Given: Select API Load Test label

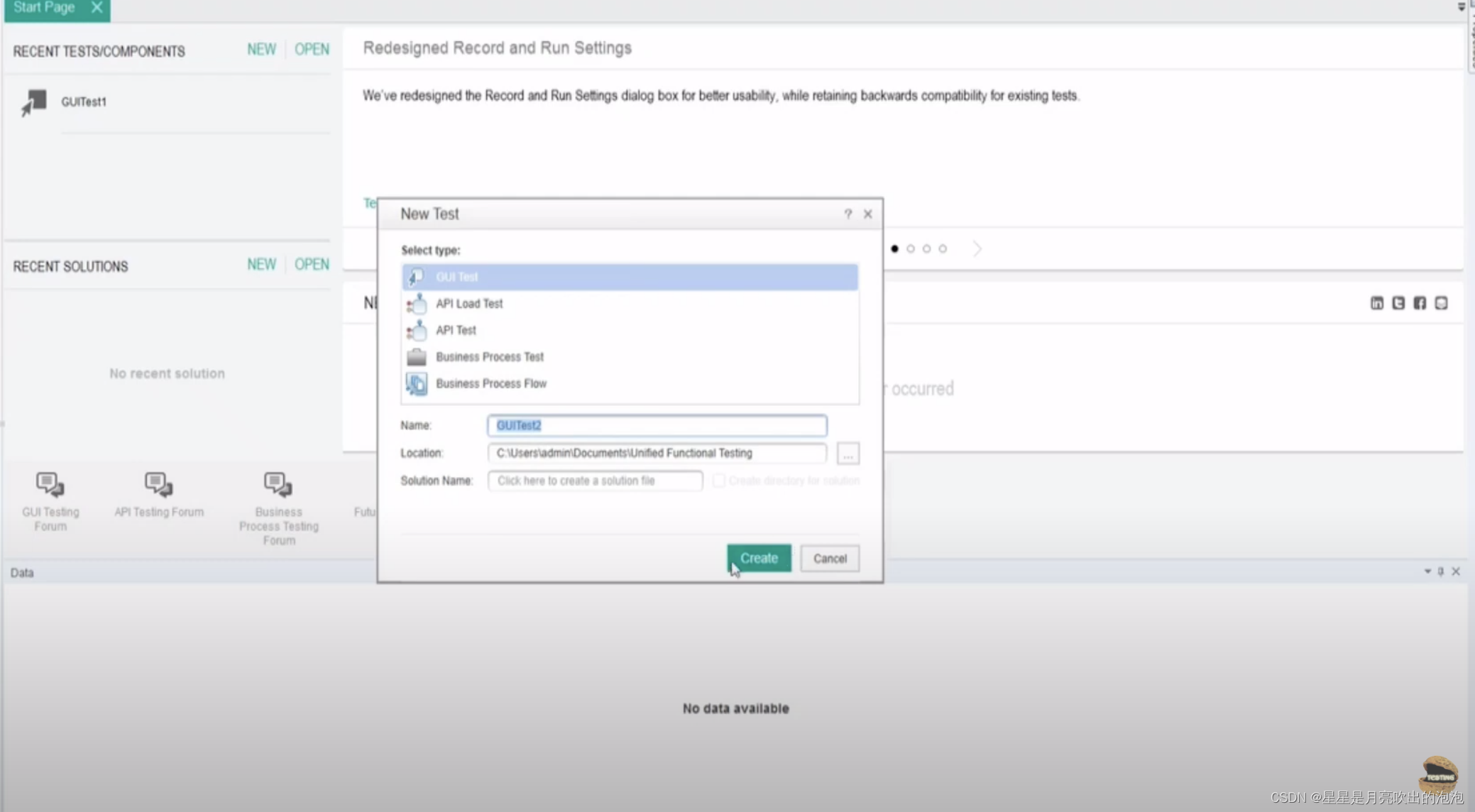Looking at the screenshot, I should 469,304.
